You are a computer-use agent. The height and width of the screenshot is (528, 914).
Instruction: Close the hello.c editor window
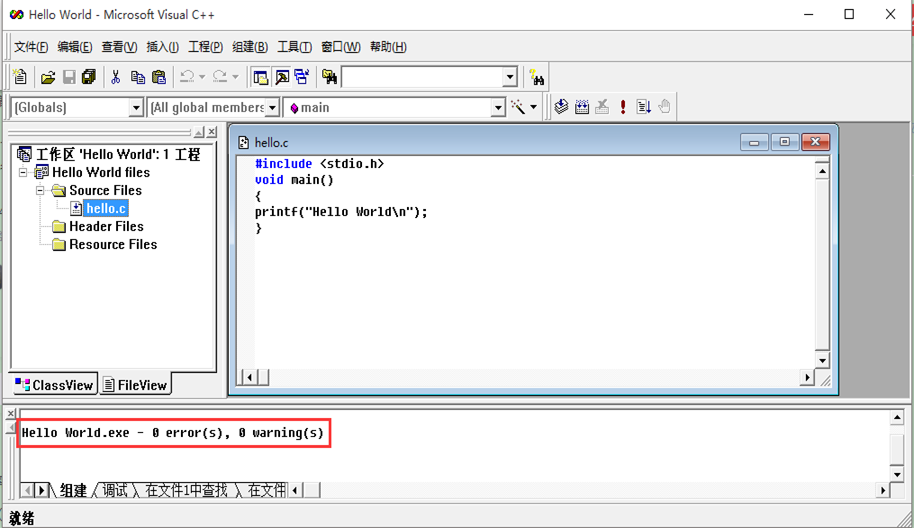(x=815, y=142)
